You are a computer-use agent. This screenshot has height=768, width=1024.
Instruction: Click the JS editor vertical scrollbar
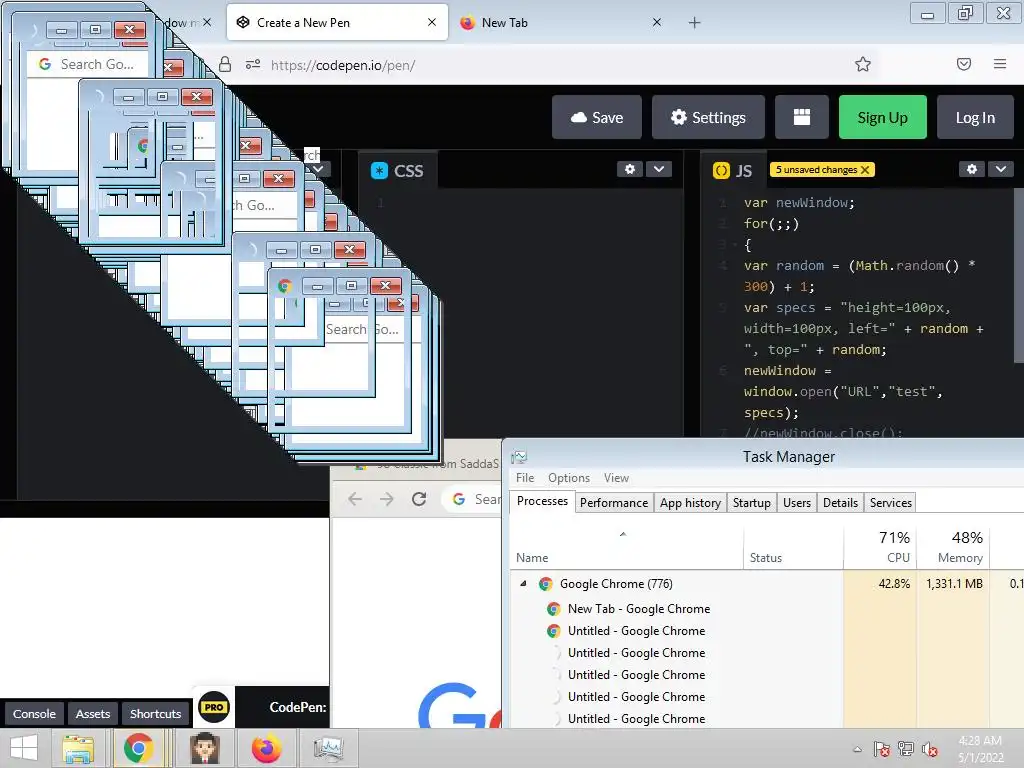(x=1019, y=276)
